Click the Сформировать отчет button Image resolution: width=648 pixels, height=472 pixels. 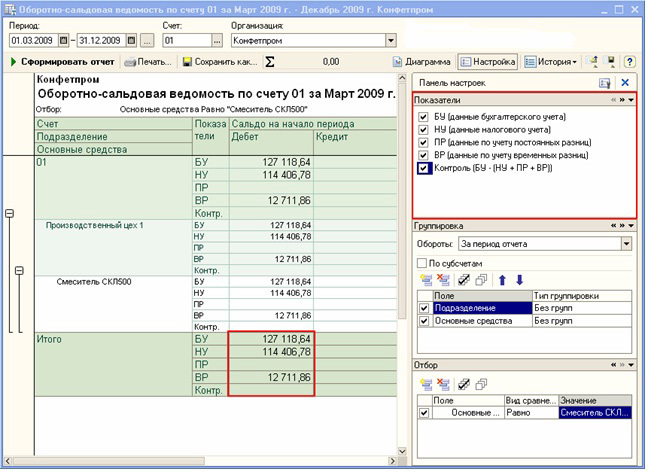tap(62, 62)
